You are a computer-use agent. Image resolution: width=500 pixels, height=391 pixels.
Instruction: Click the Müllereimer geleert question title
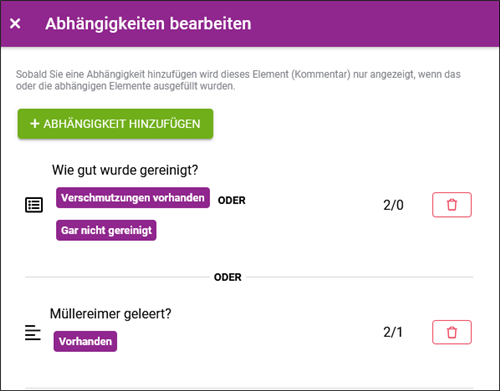tap(111, 314)
